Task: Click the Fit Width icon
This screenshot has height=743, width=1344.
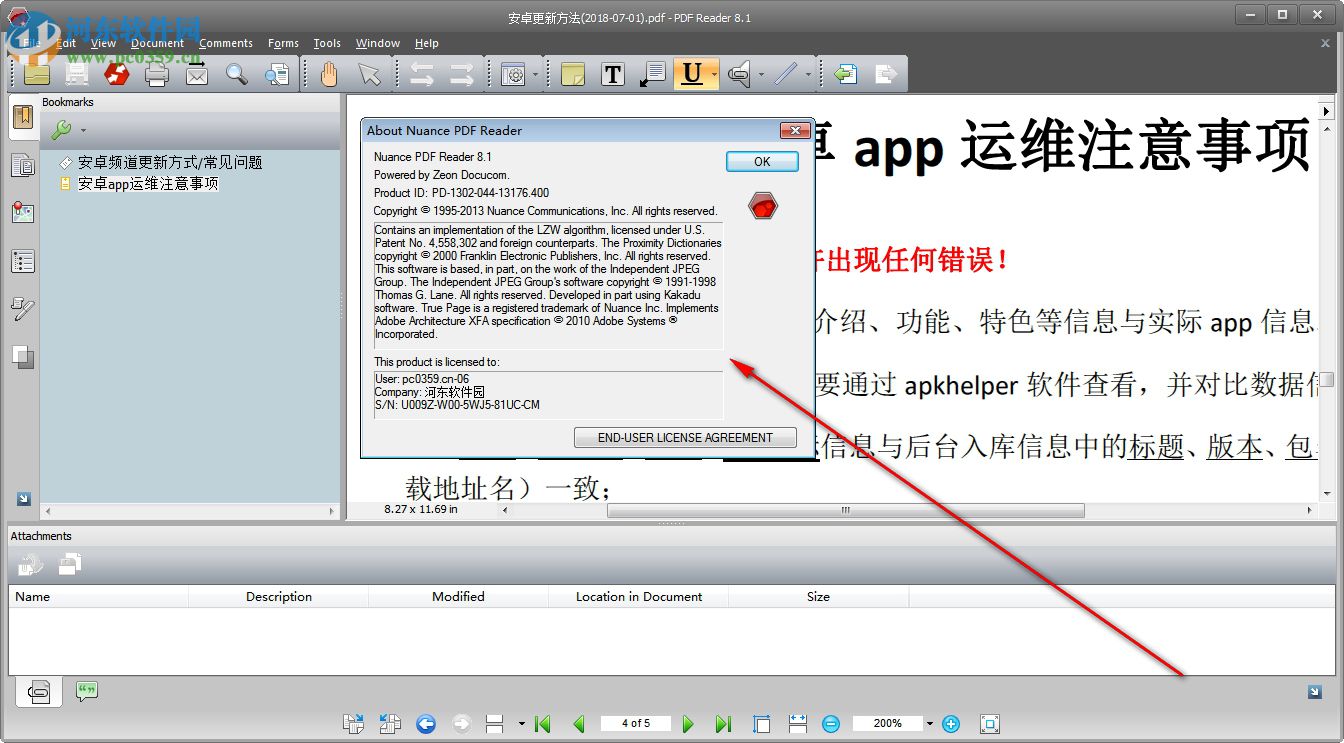Action: (x=798, y=723)
